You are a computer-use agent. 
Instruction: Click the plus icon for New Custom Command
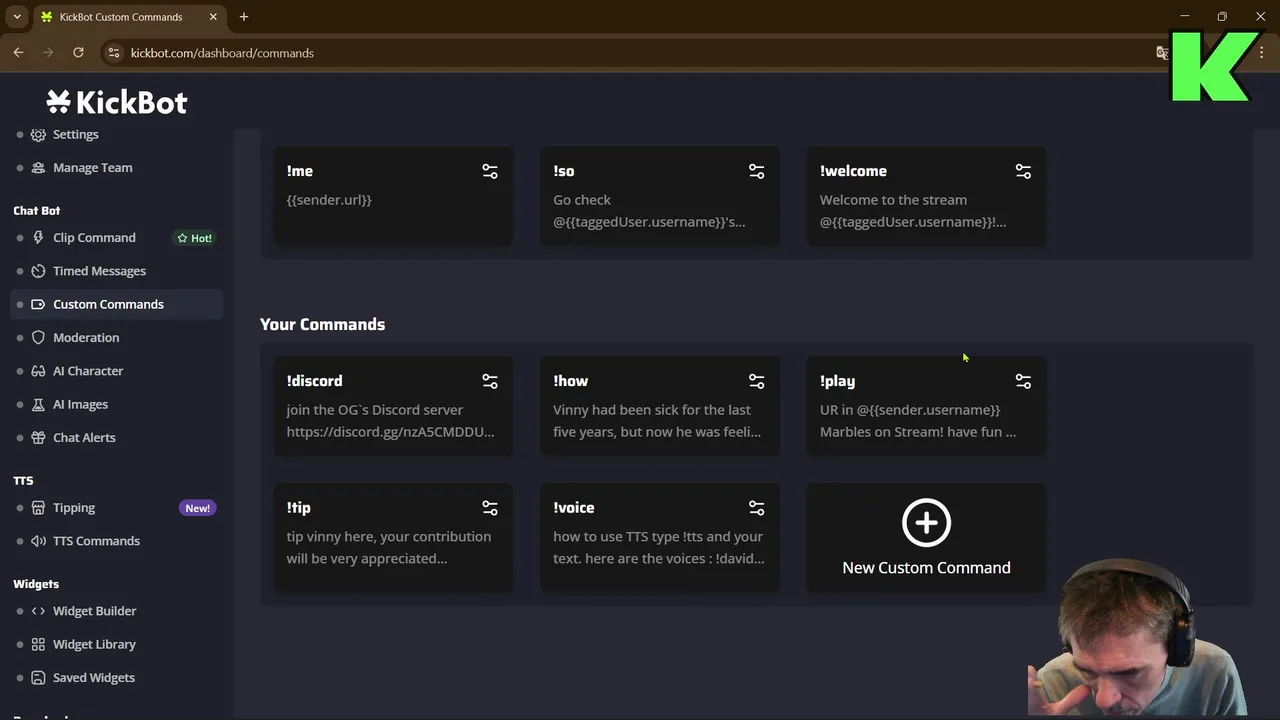926,523
